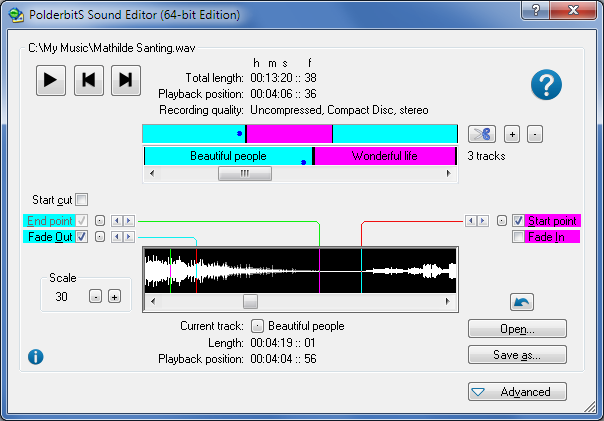This screenshot has height=421, width=604.
Task: Nudge Start point left with arrow
Action: [x=471, y=221]
